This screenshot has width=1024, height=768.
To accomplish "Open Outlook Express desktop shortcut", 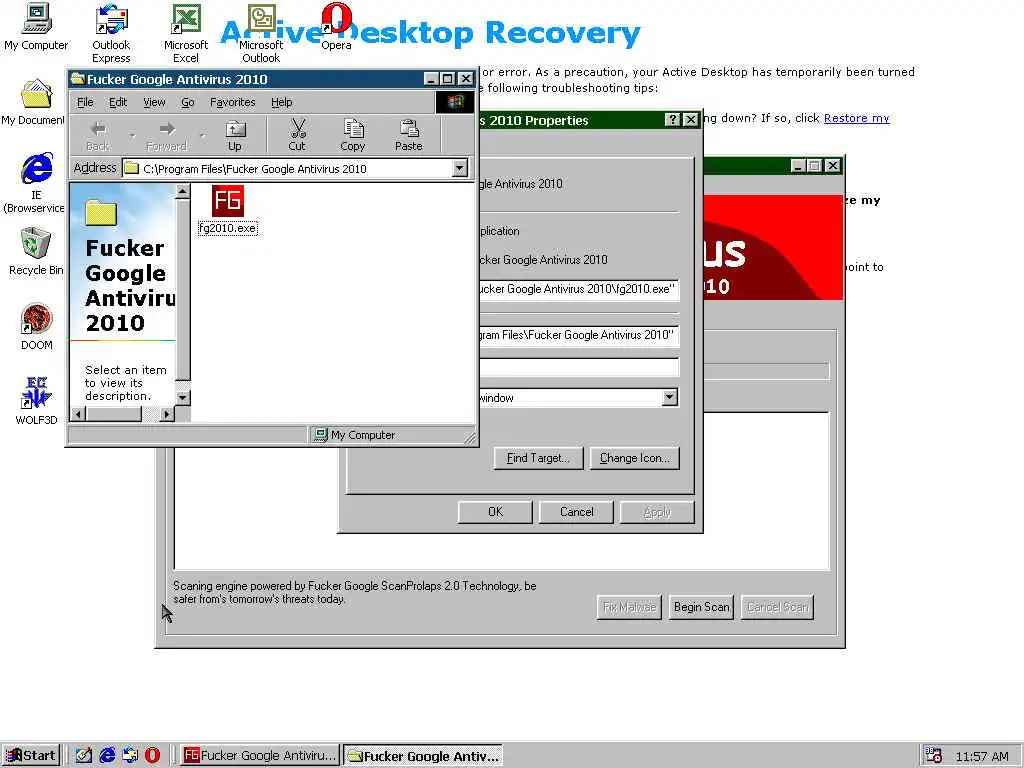I will click(111, 33).
